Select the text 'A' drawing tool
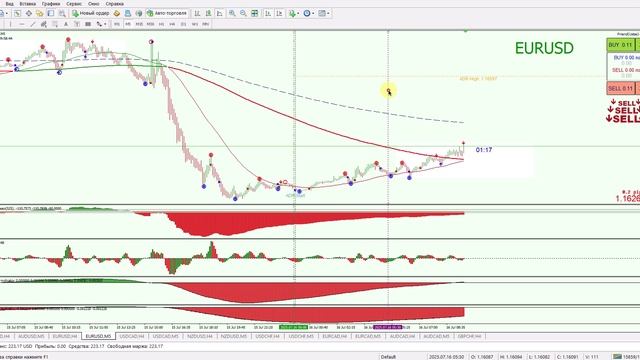Image resolution: width=640 pixels, height=360 pixels. pyautogui.click(x=66, y=24)
